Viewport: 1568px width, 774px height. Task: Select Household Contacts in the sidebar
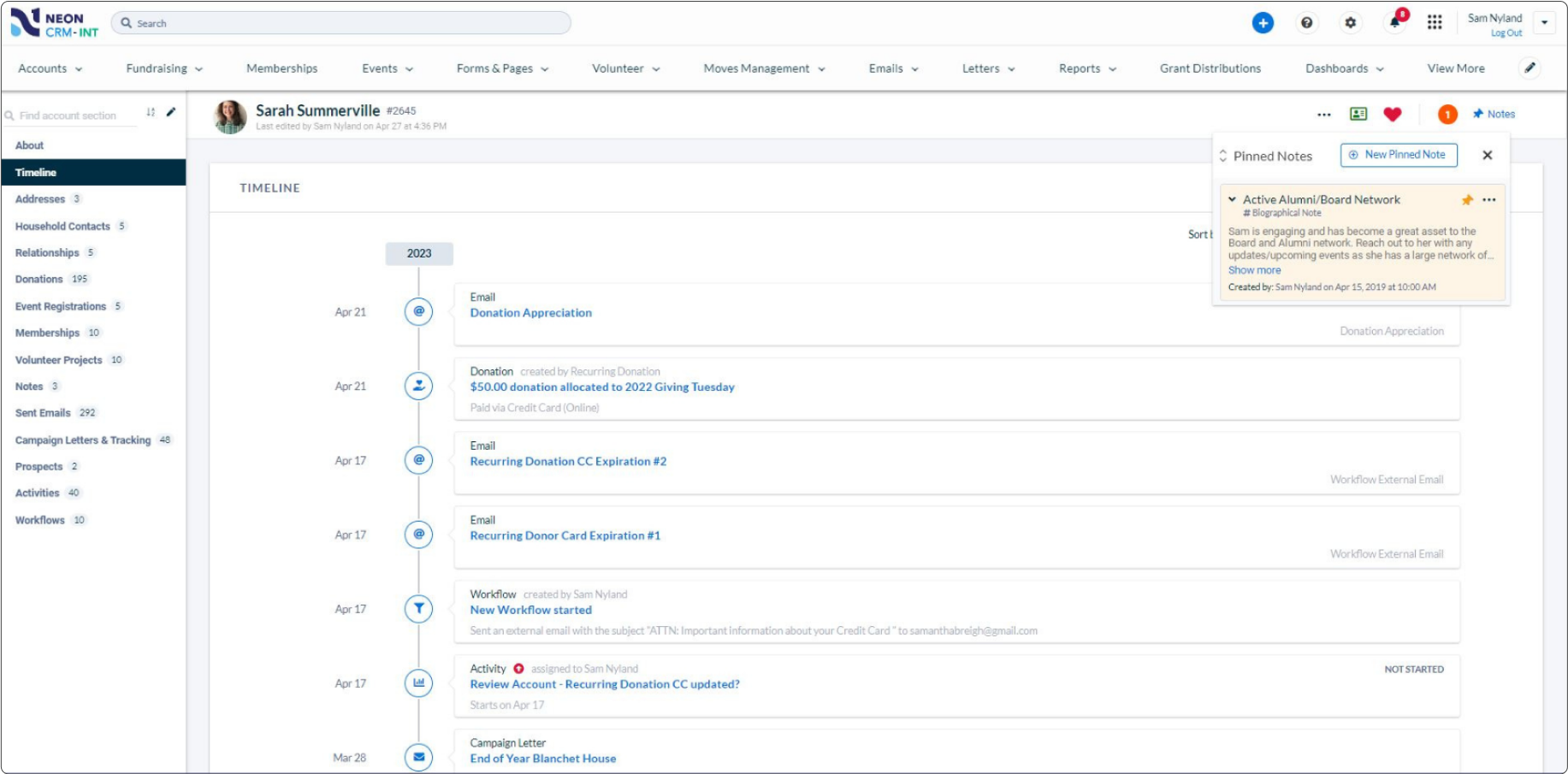(x=62, y=227)
